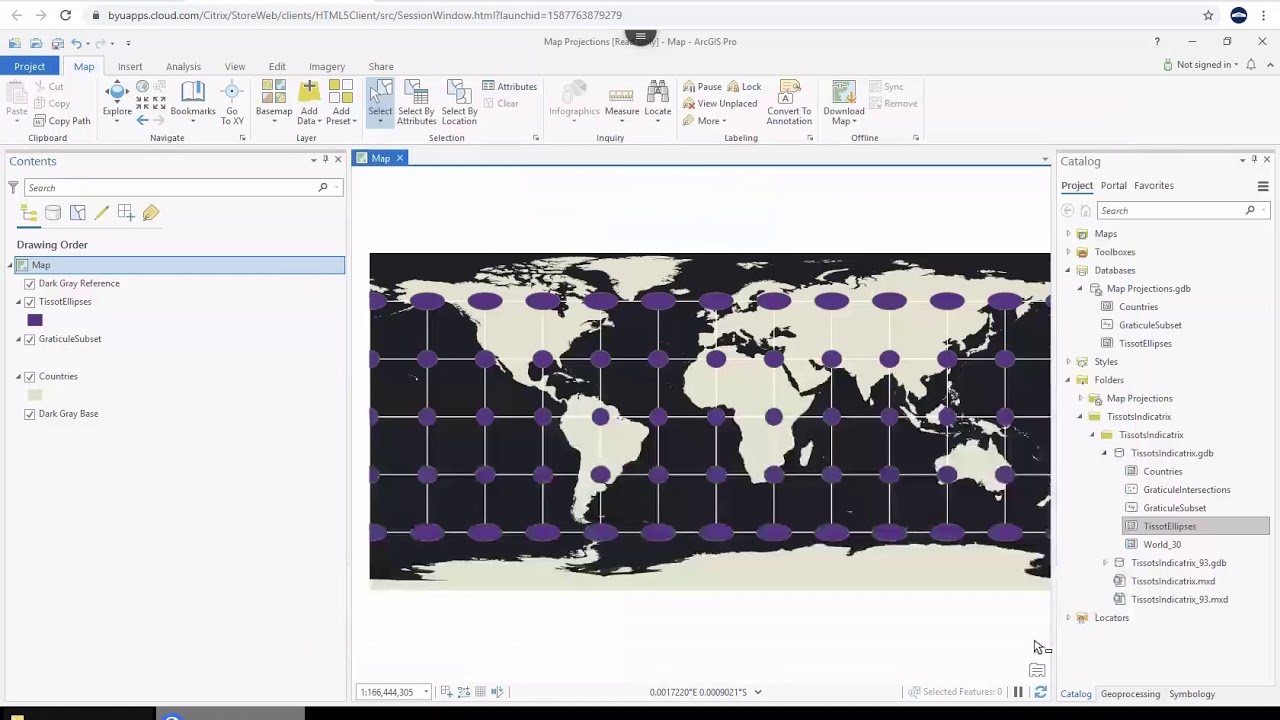This screenshot has height=720, width=1280.
Task: Open the Insert ribbon tab
Action: 130,67
